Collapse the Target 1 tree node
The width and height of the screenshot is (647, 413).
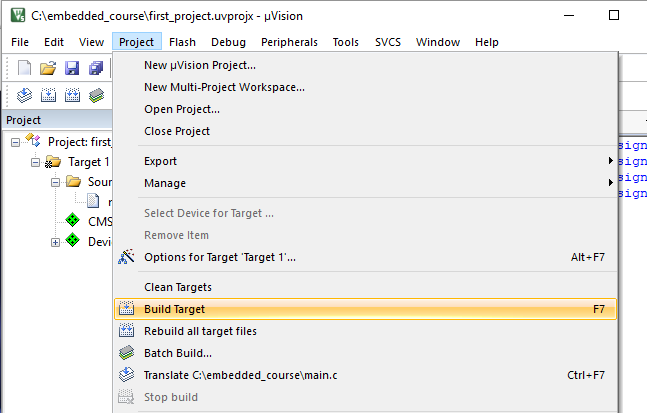pos(35,163)
